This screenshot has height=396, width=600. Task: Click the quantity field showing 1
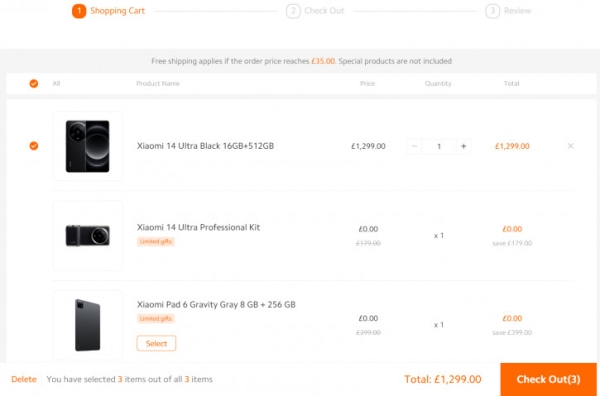pyautogui.click(x=439, y=146)
